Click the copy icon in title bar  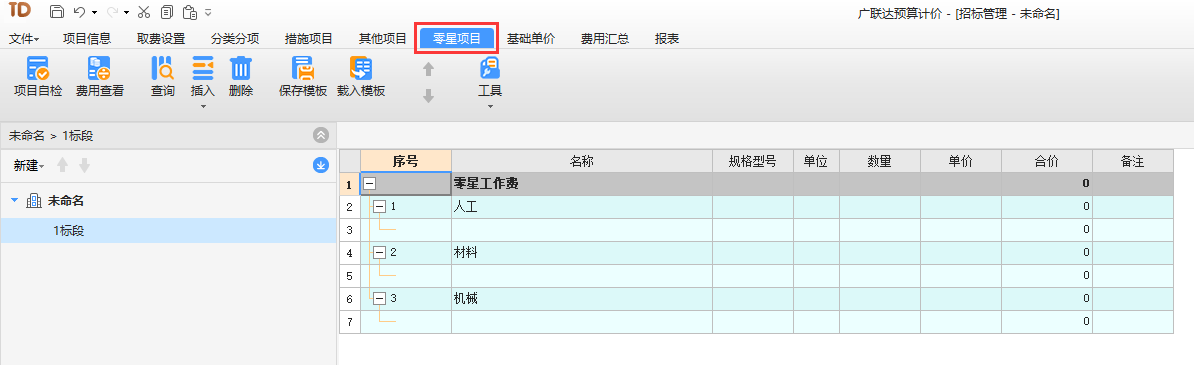tap(167, 12)
